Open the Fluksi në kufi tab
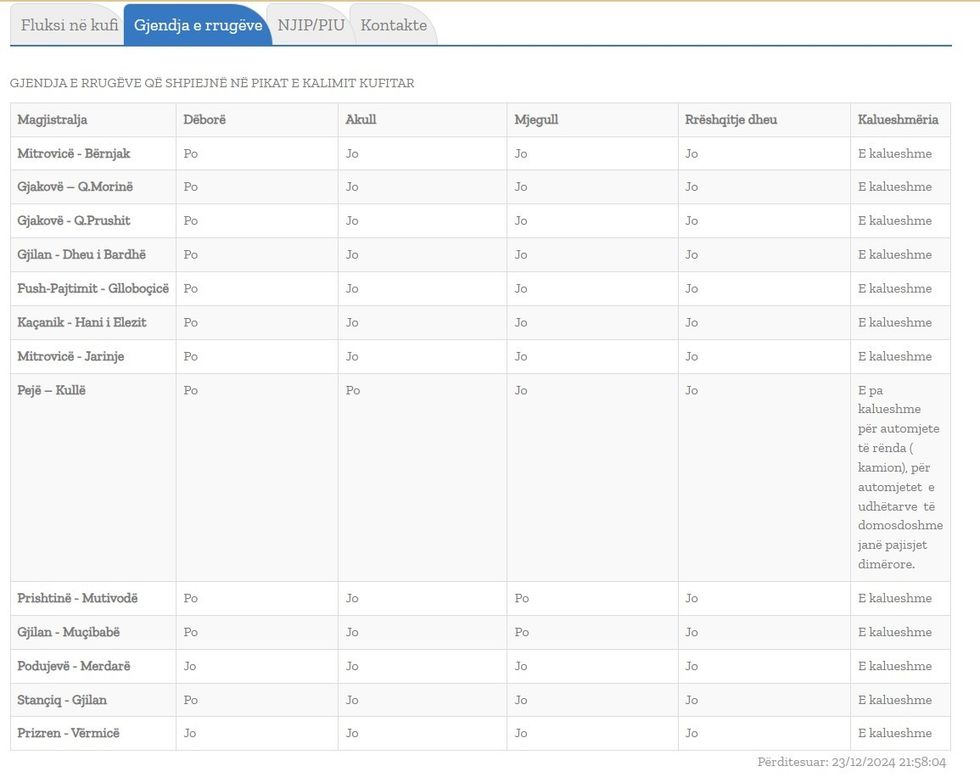This screenshot has width=980, height=782. point(68,25)
